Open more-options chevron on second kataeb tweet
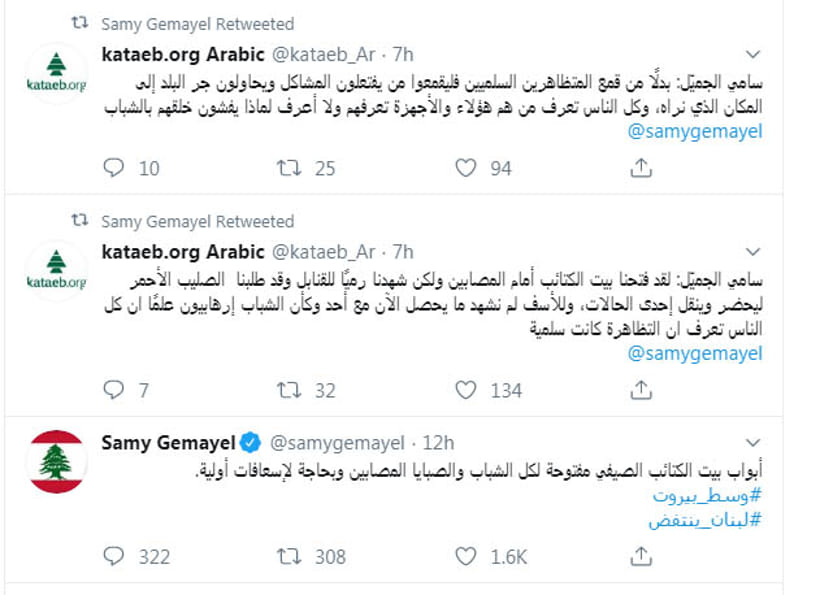The height and width of the screenshot is (595, 820). pyautogui.click(x=753, y=252)
